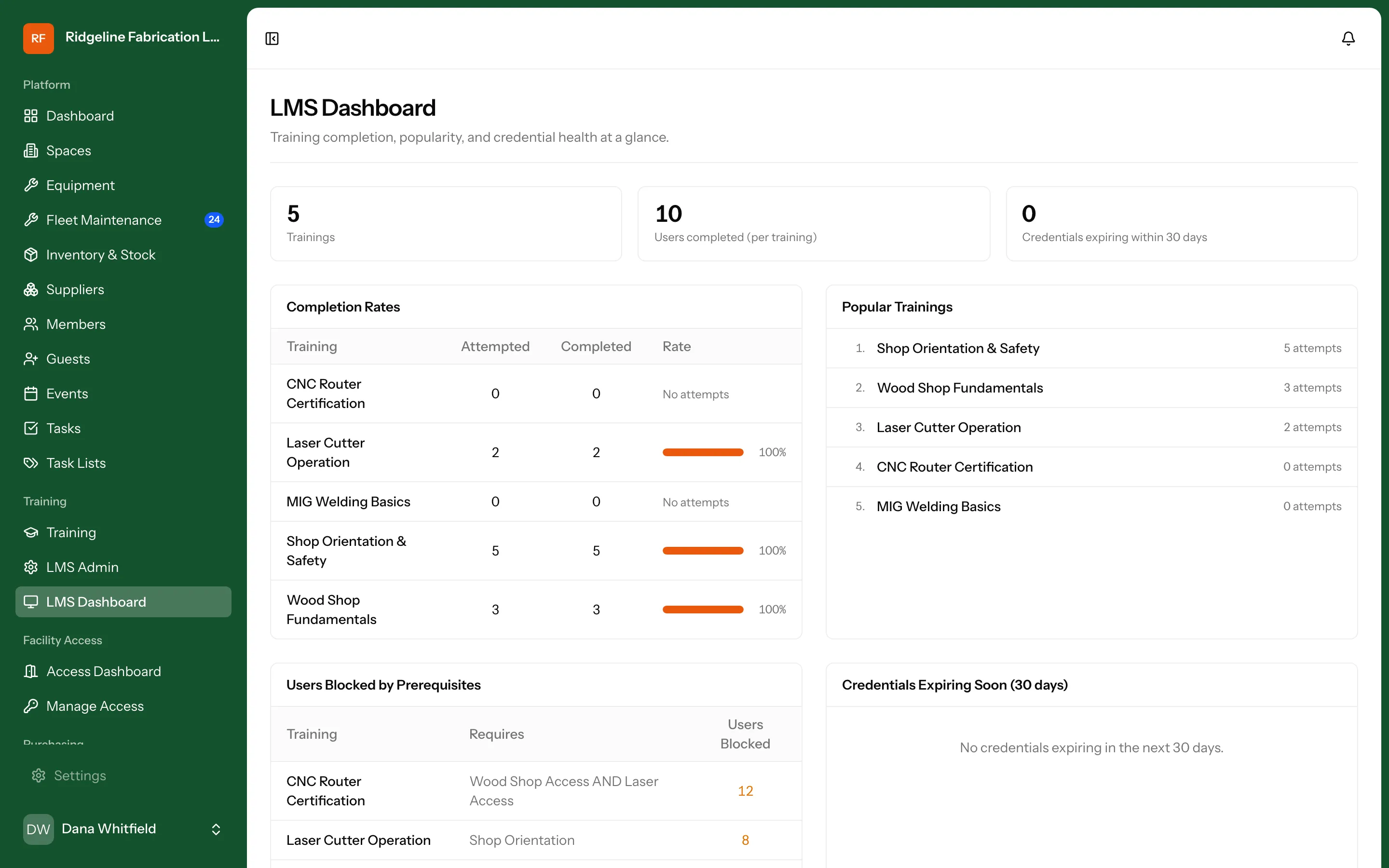
Task: Navigate to Fleet Maintenance
Action: pyautogui.click(x=123, y=220)
